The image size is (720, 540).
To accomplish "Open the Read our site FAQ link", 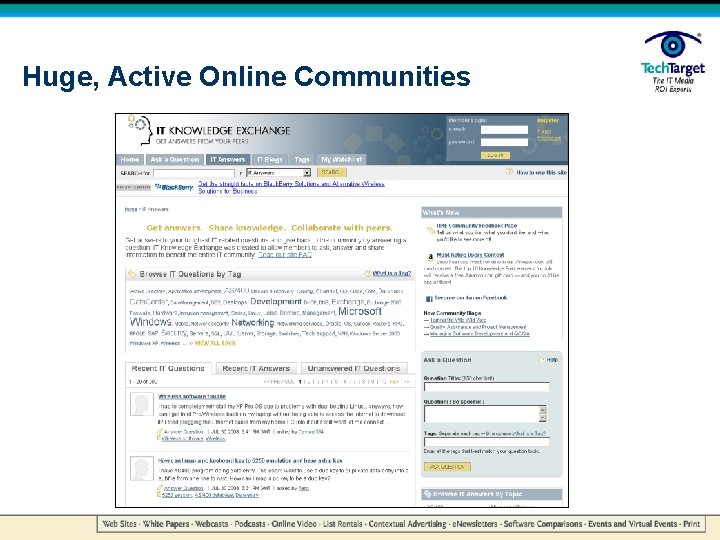I will click(285, 255).
